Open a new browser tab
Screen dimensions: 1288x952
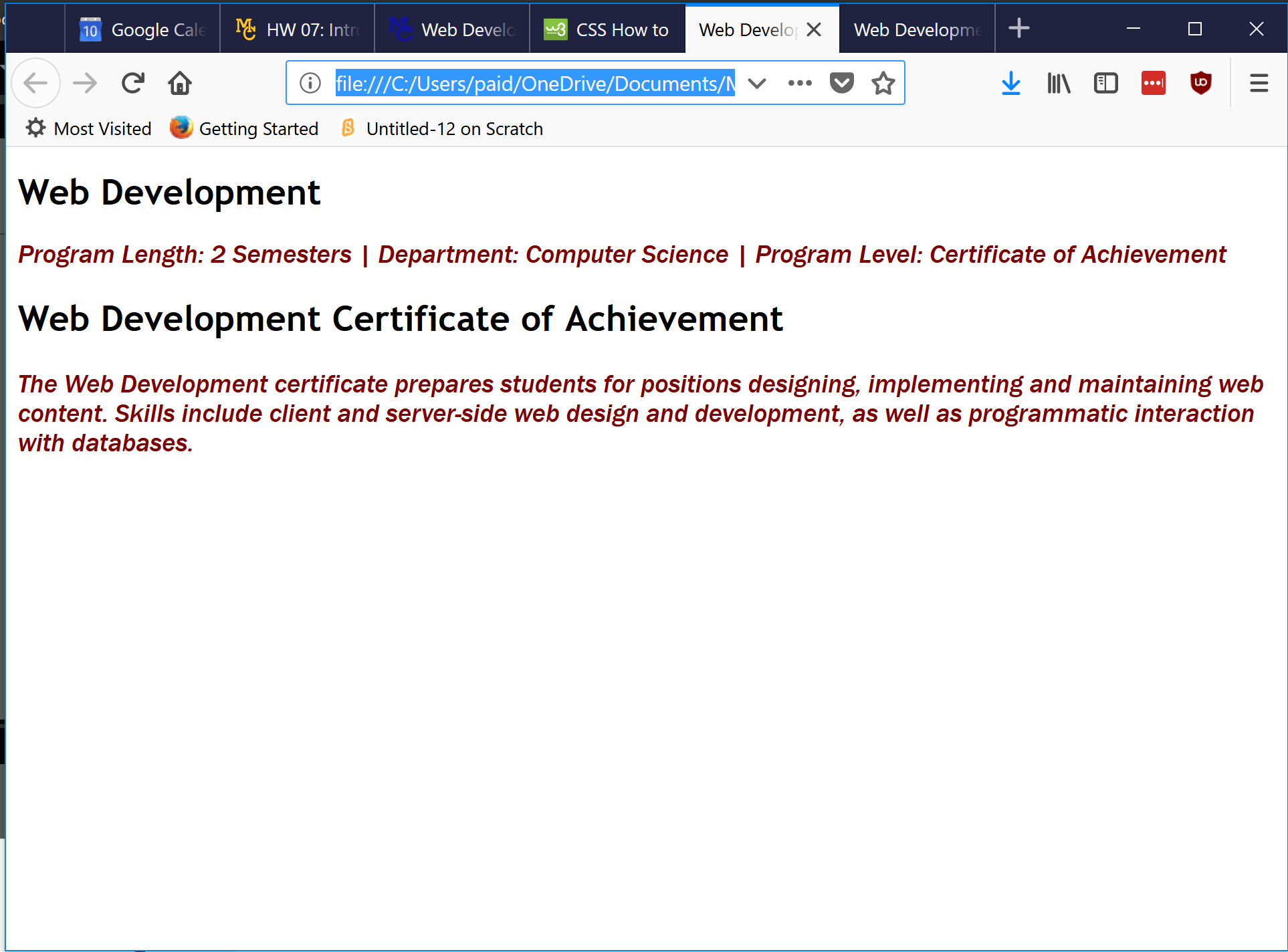click(1019, 28)
